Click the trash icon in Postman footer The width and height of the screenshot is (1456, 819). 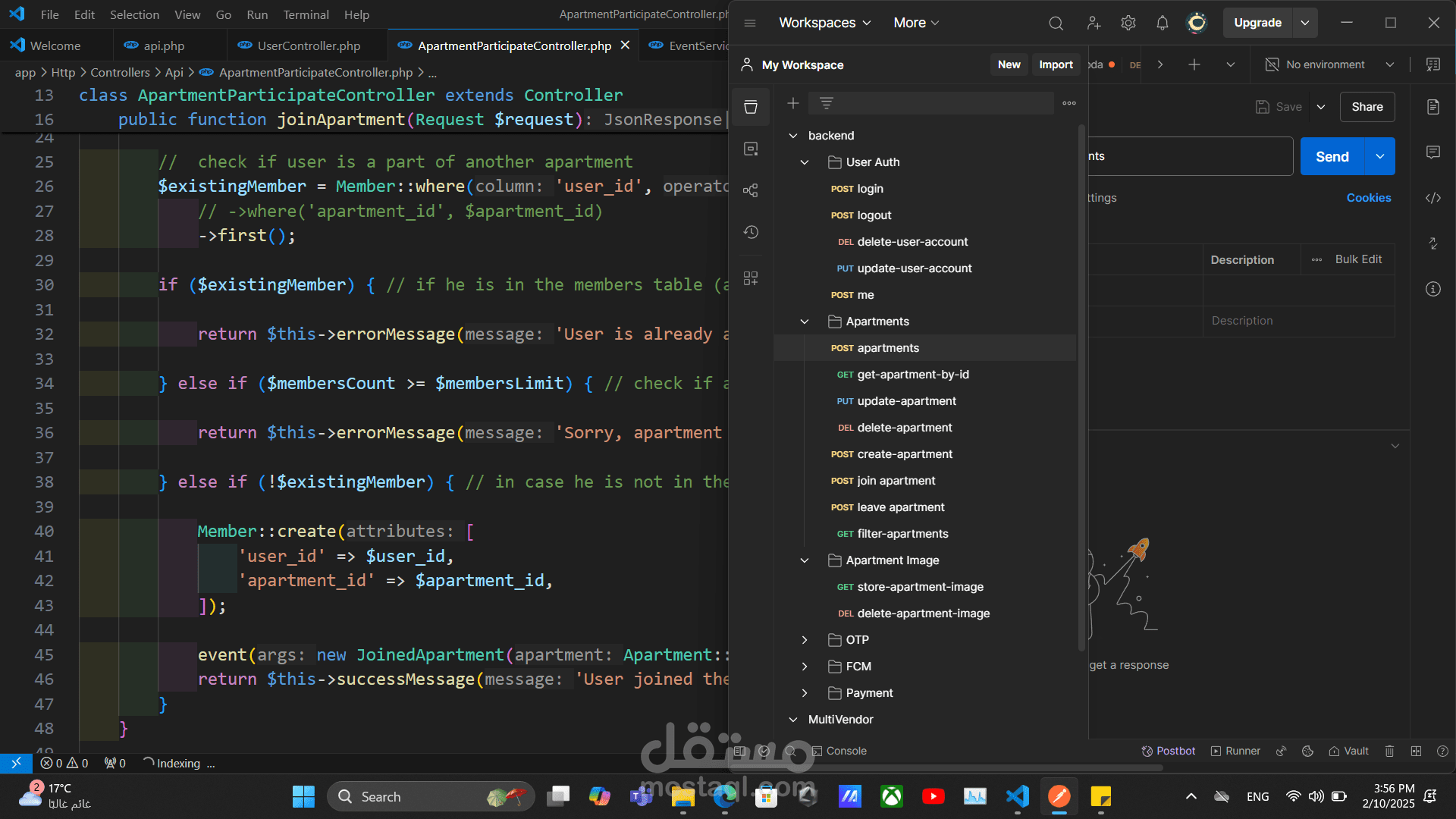coord(1389,751)
